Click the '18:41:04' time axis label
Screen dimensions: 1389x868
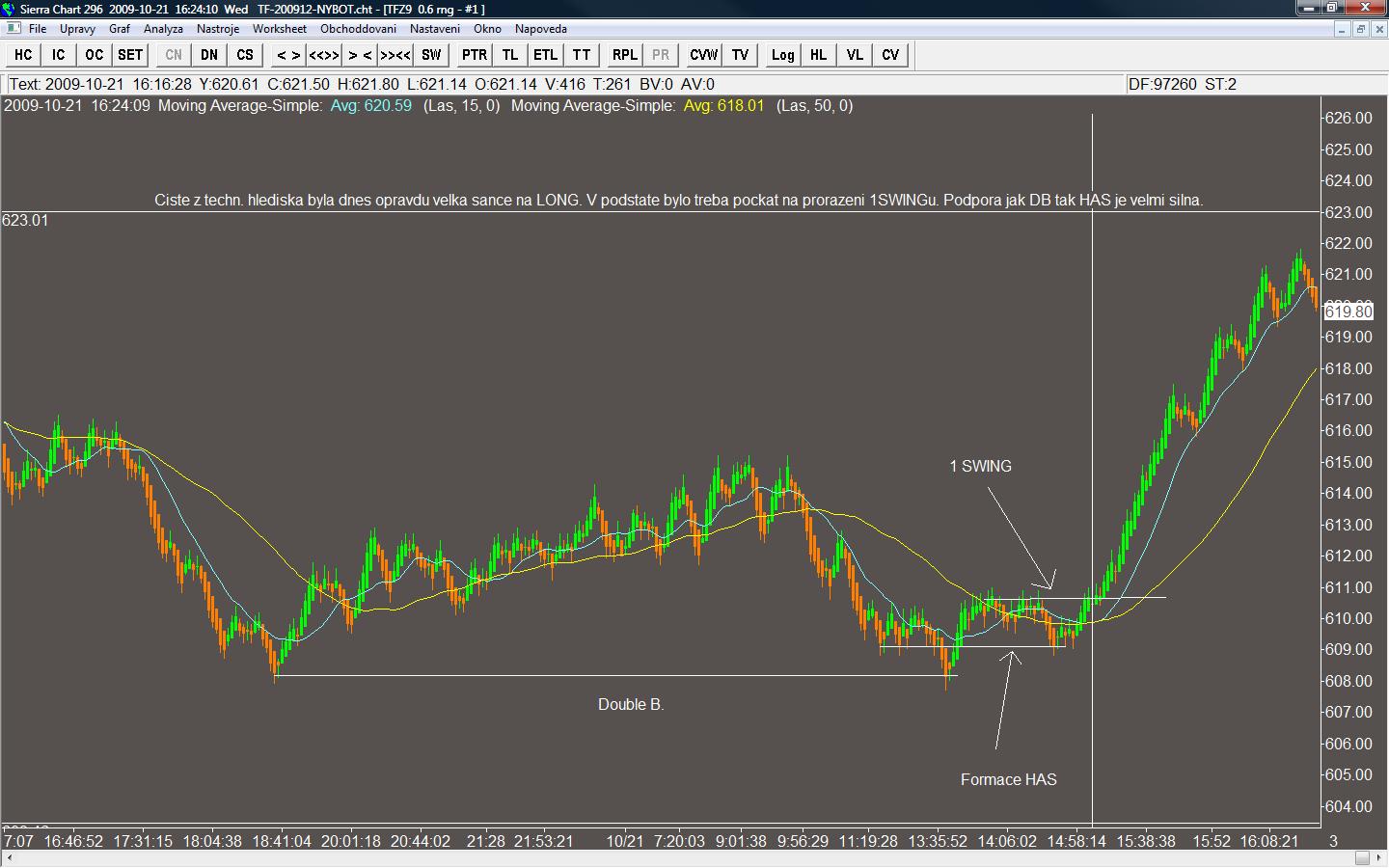point(280,841)
